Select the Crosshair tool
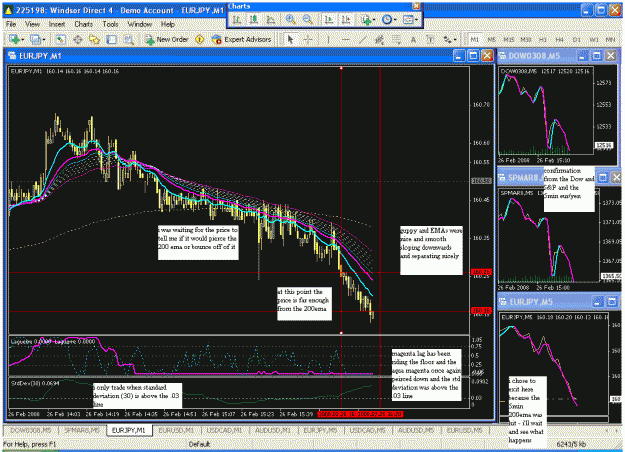 [x=308, y=39]
